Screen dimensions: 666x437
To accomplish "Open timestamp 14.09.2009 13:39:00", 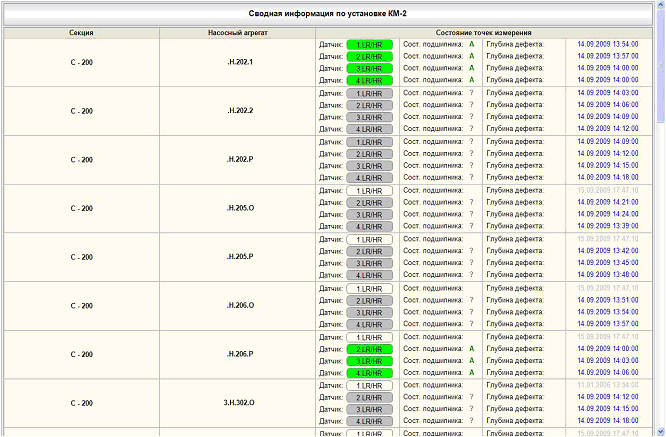I will pyautogui.click(x=608, y=226).
